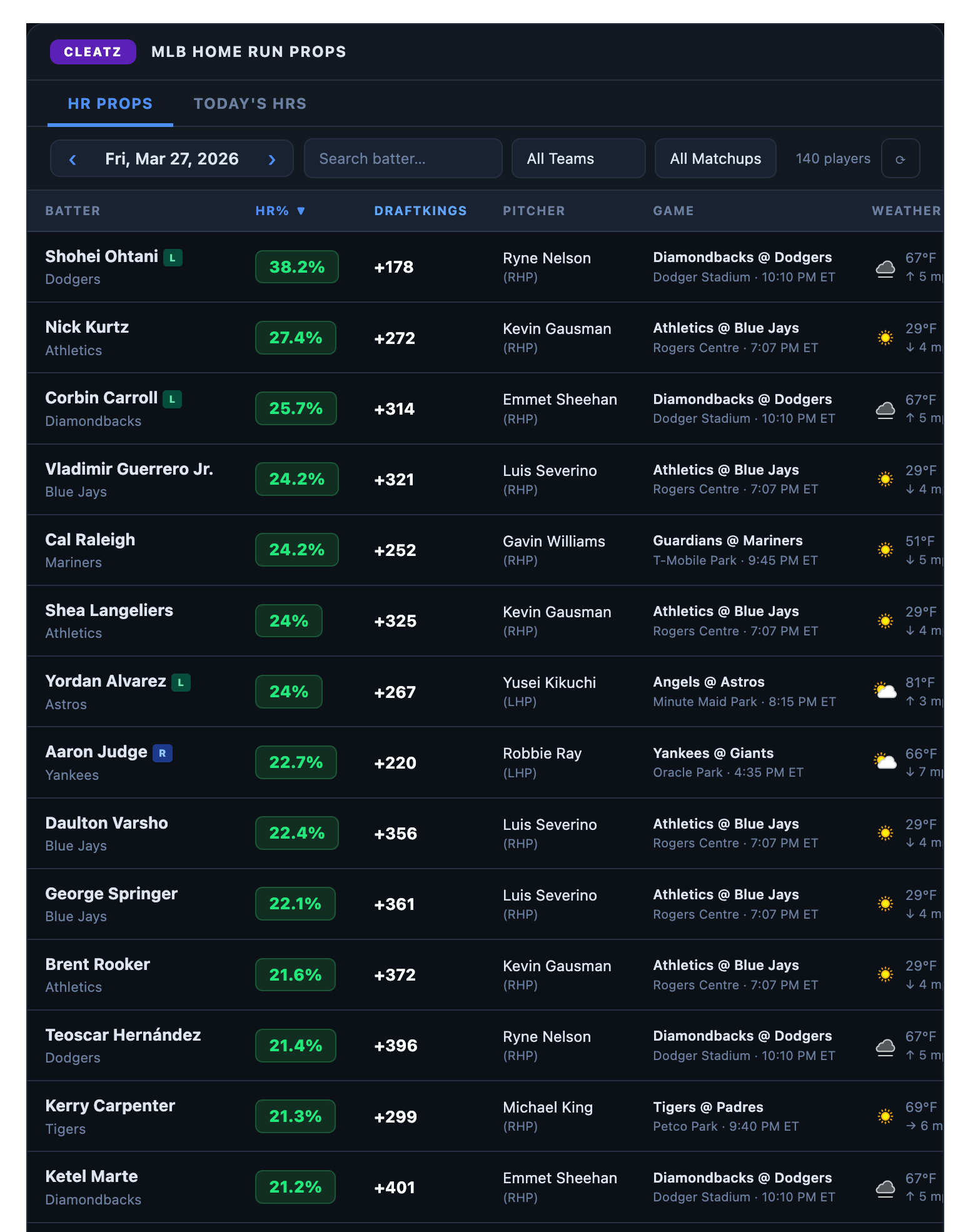Viewport: 963px width, 1232px height.
Task: Click the sun icon in George Springer's row
Action: coord(885,904)
